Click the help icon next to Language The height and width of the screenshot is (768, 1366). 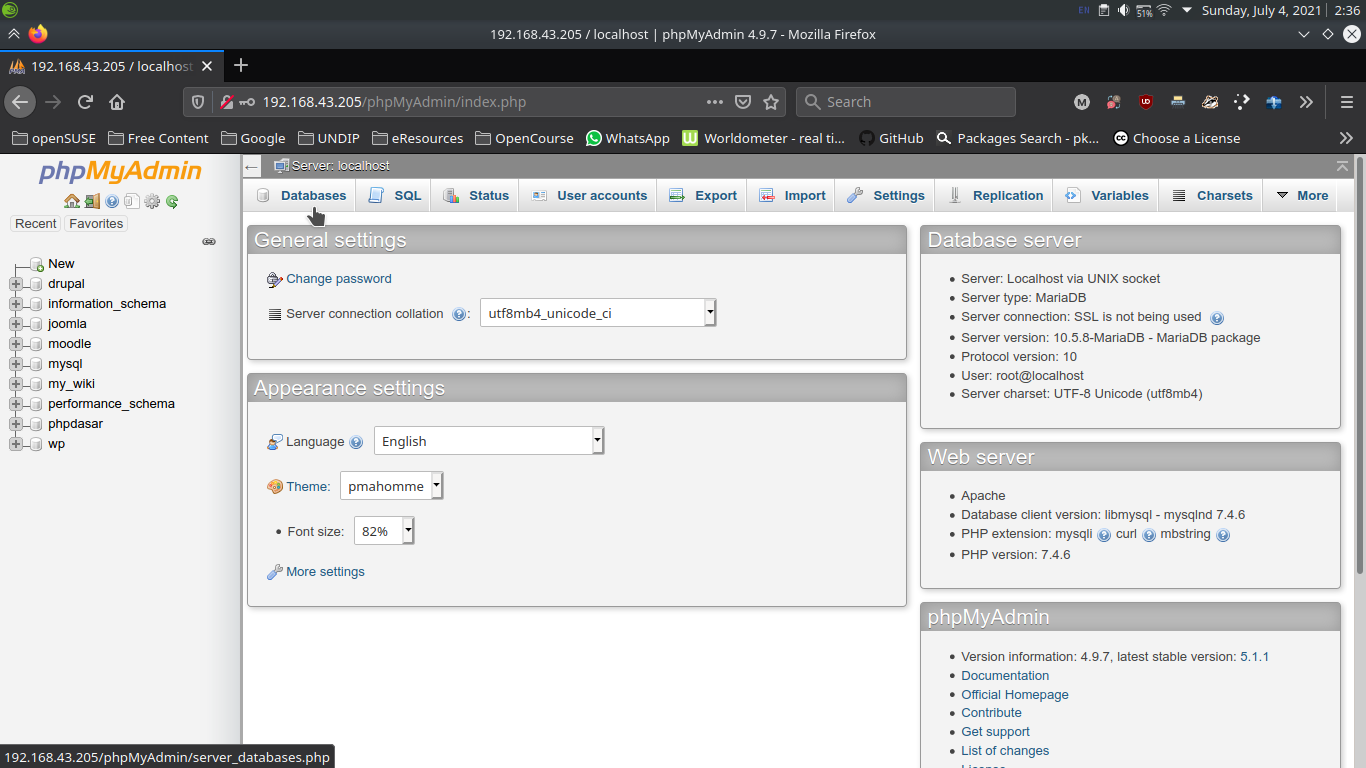[x=356, y=442]
